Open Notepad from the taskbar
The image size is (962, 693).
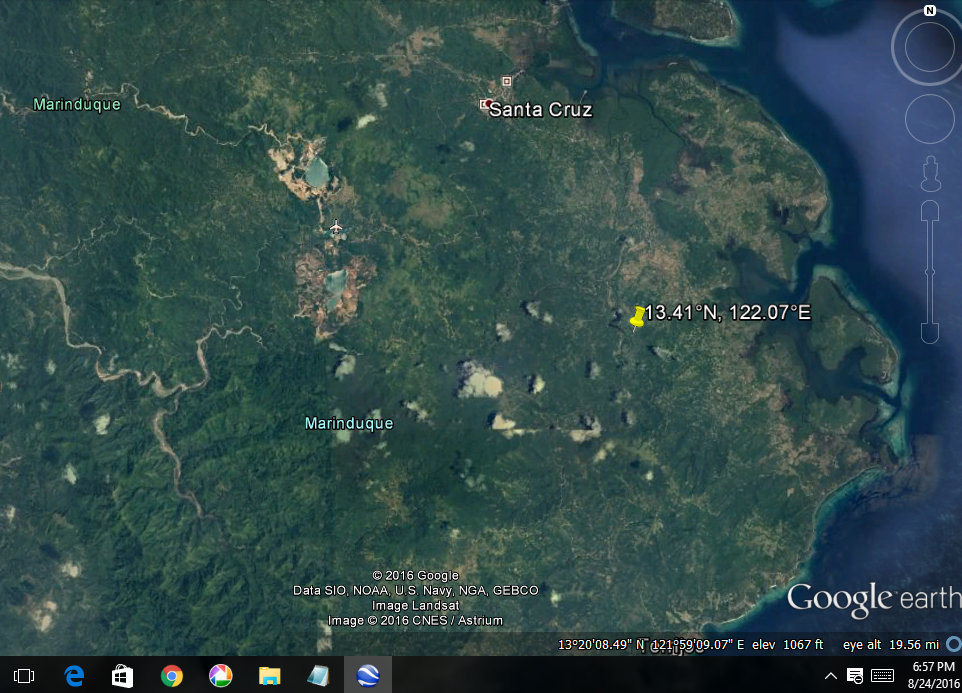tap(319, 676)
